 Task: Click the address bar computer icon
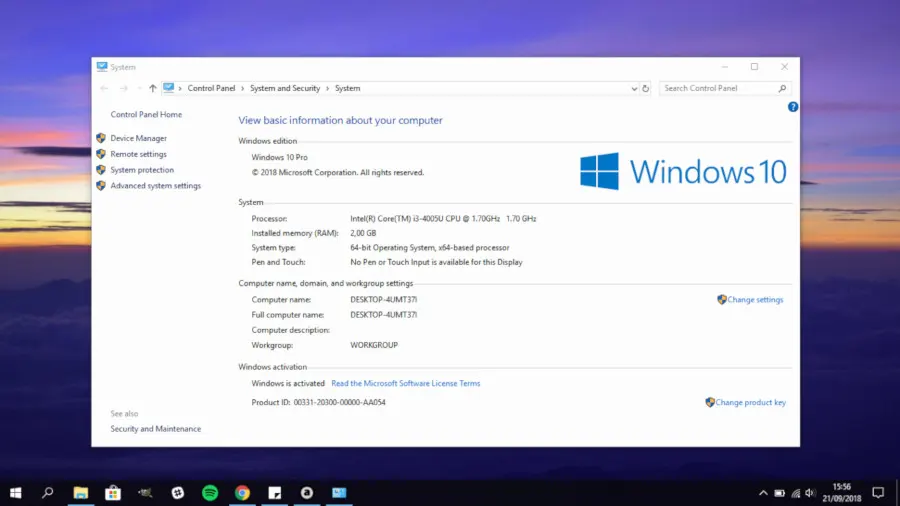(168, 88)
